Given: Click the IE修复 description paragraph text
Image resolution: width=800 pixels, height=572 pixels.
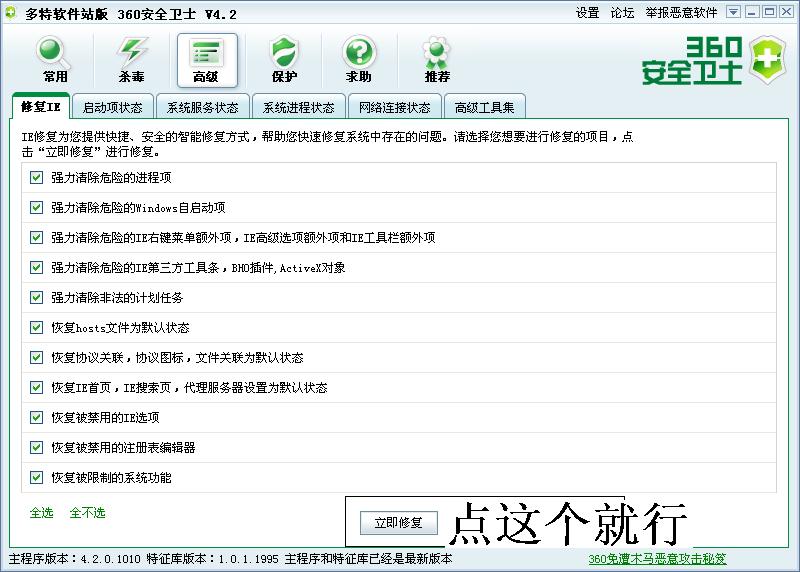Looking at the screenshot, I should pos(327,144).
